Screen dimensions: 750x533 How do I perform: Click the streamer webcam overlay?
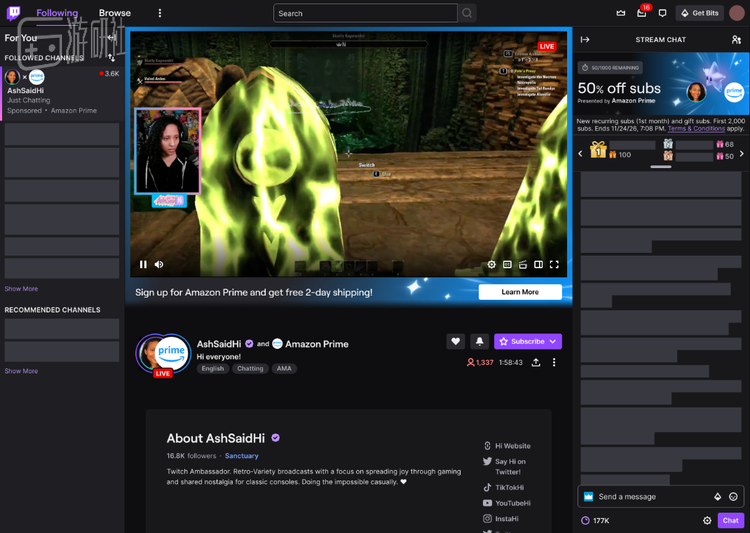click(167, 151)
